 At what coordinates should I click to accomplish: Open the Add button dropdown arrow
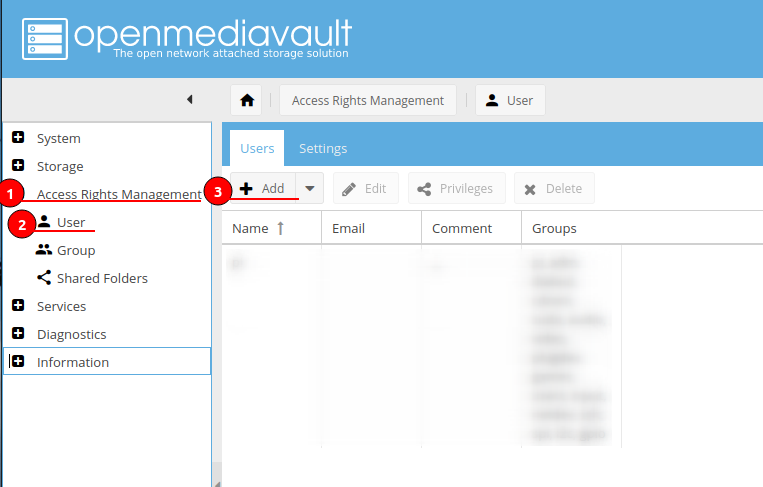[x=310, y=188]
